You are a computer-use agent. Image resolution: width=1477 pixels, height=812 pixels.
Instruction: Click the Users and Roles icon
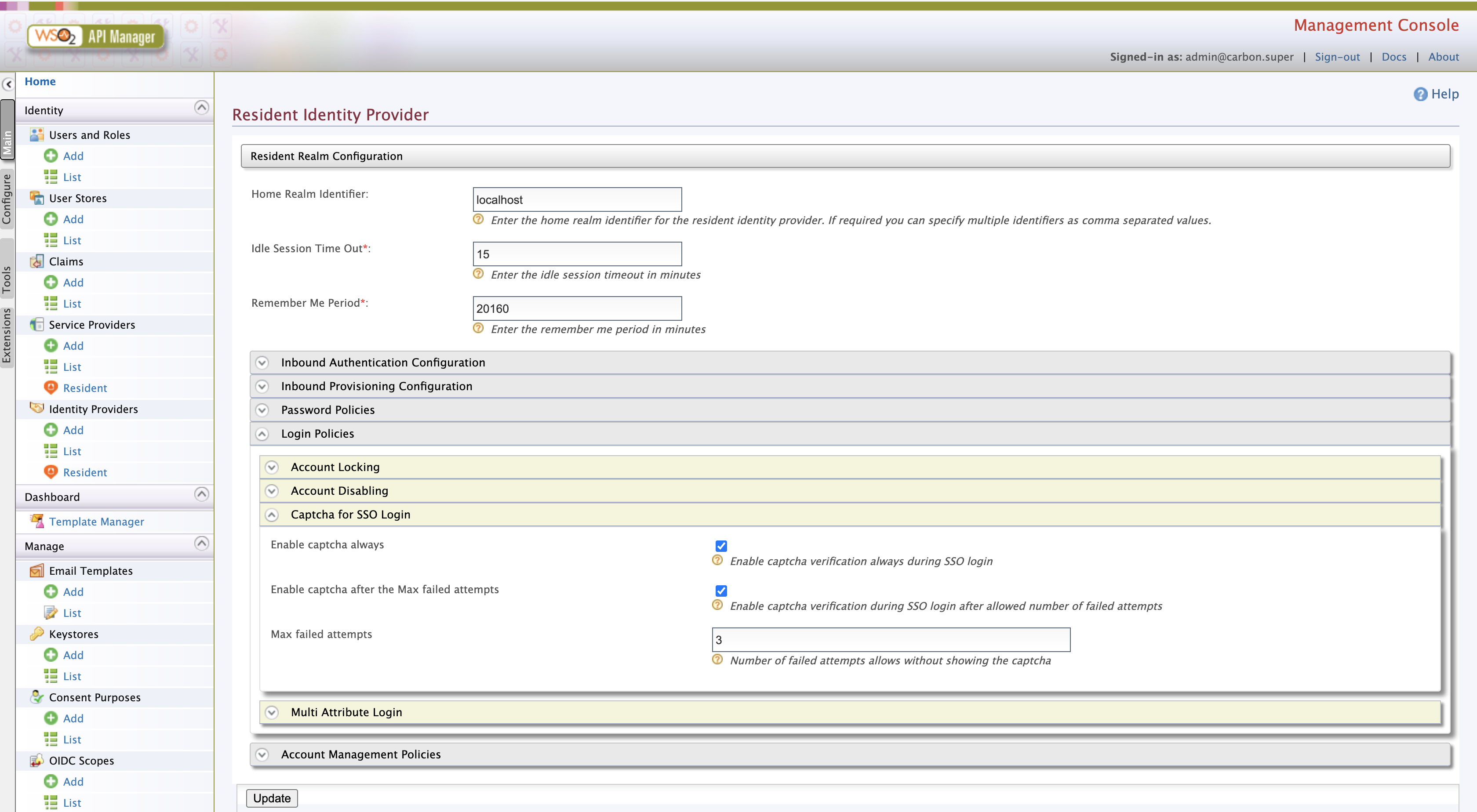(36, 134)
